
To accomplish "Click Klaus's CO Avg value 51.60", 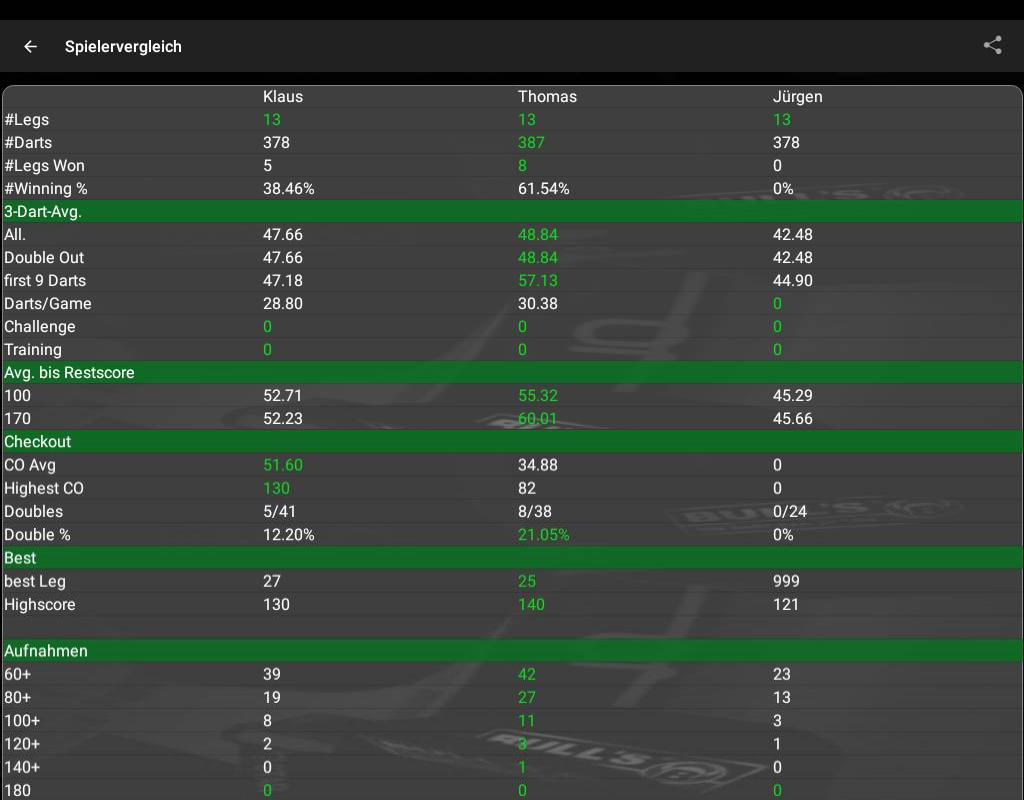I will [283, 465].
